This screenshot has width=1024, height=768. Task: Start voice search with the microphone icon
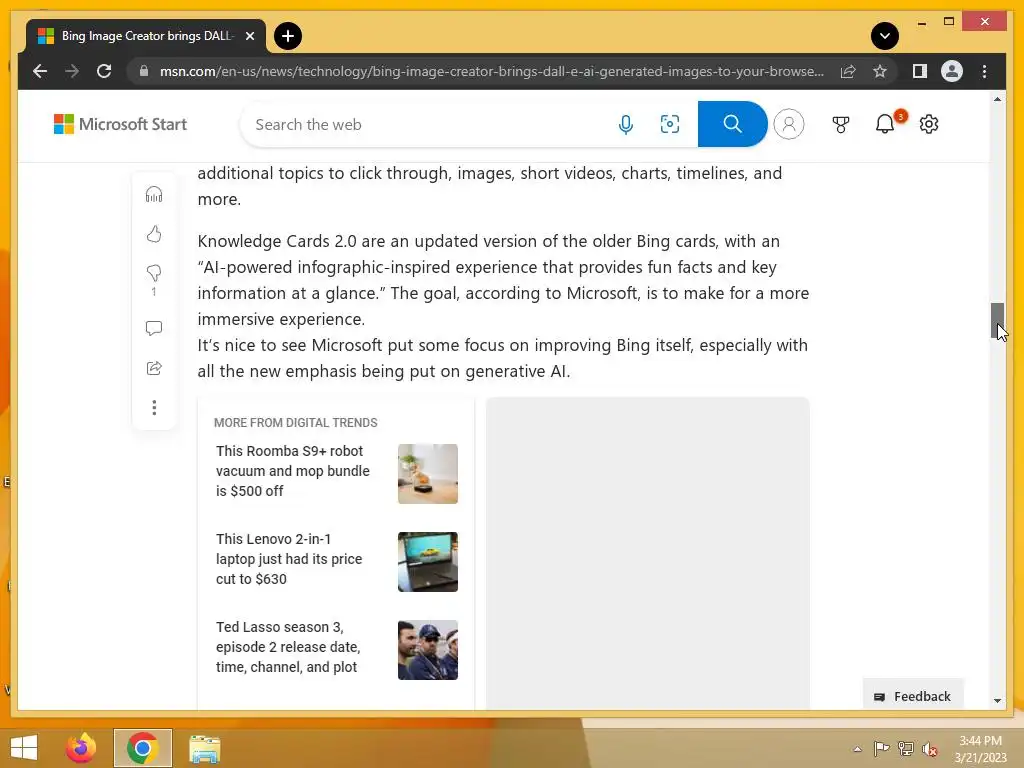click(626, 124)
